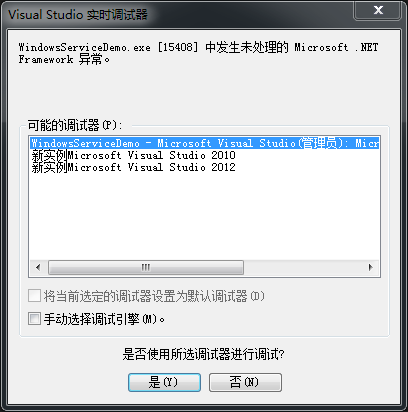
Task: Click the left arrow of the horizontal scrollbar
Action: tap(38, 267)
